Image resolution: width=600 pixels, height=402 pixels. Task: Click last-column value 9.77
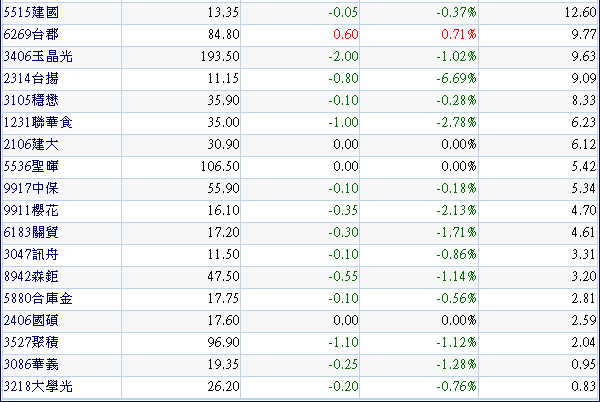(x=584, y=35)
